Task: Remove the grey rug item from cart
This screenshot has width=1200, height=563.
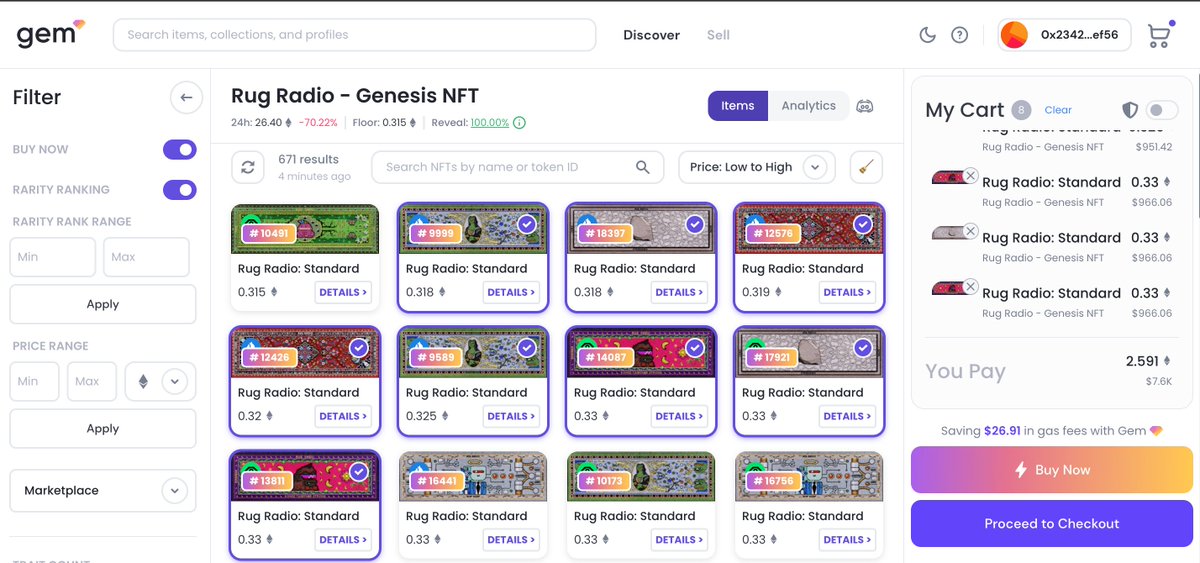Action: click(970, 232)
